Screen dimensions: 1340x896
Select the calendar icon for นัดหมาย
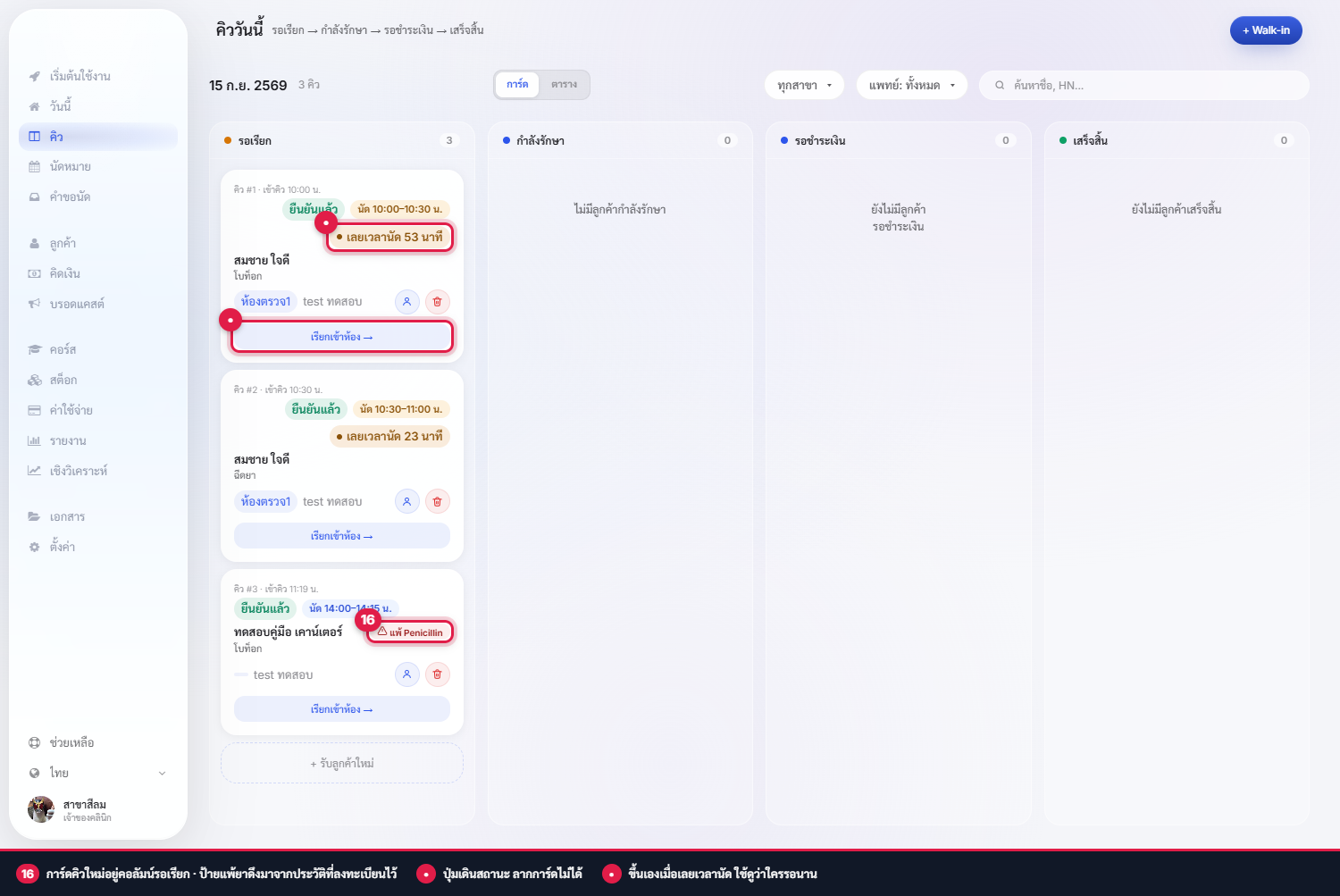34,167
